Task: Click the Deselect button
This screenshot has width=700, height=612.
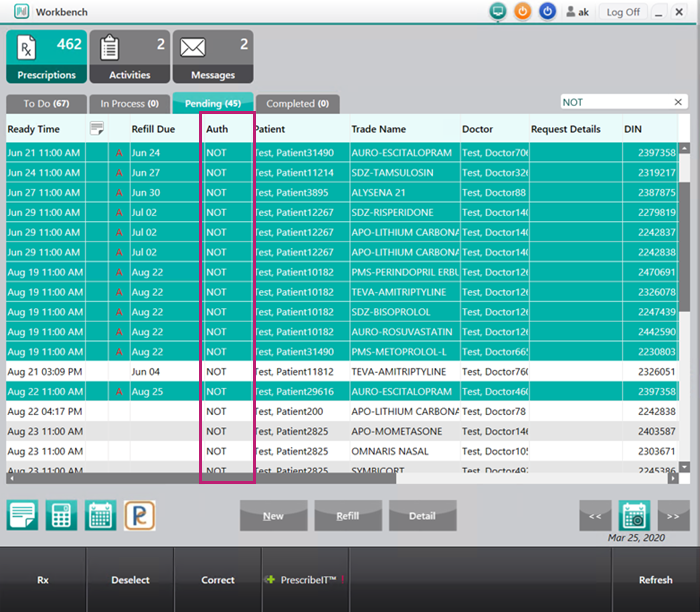Action: pos(130,579)
